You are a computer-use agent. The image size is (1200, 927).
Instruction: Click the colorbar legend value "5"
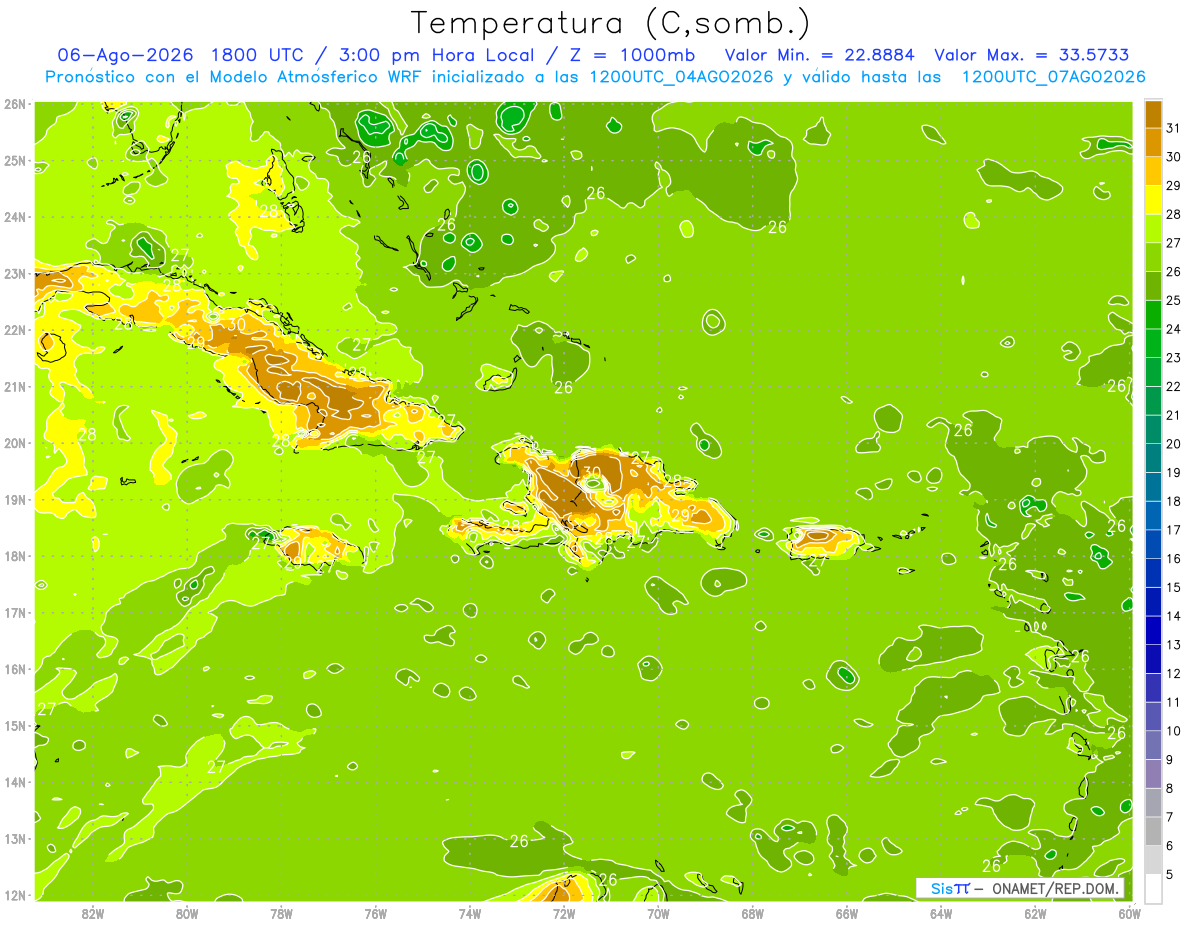pos(1171,874)
